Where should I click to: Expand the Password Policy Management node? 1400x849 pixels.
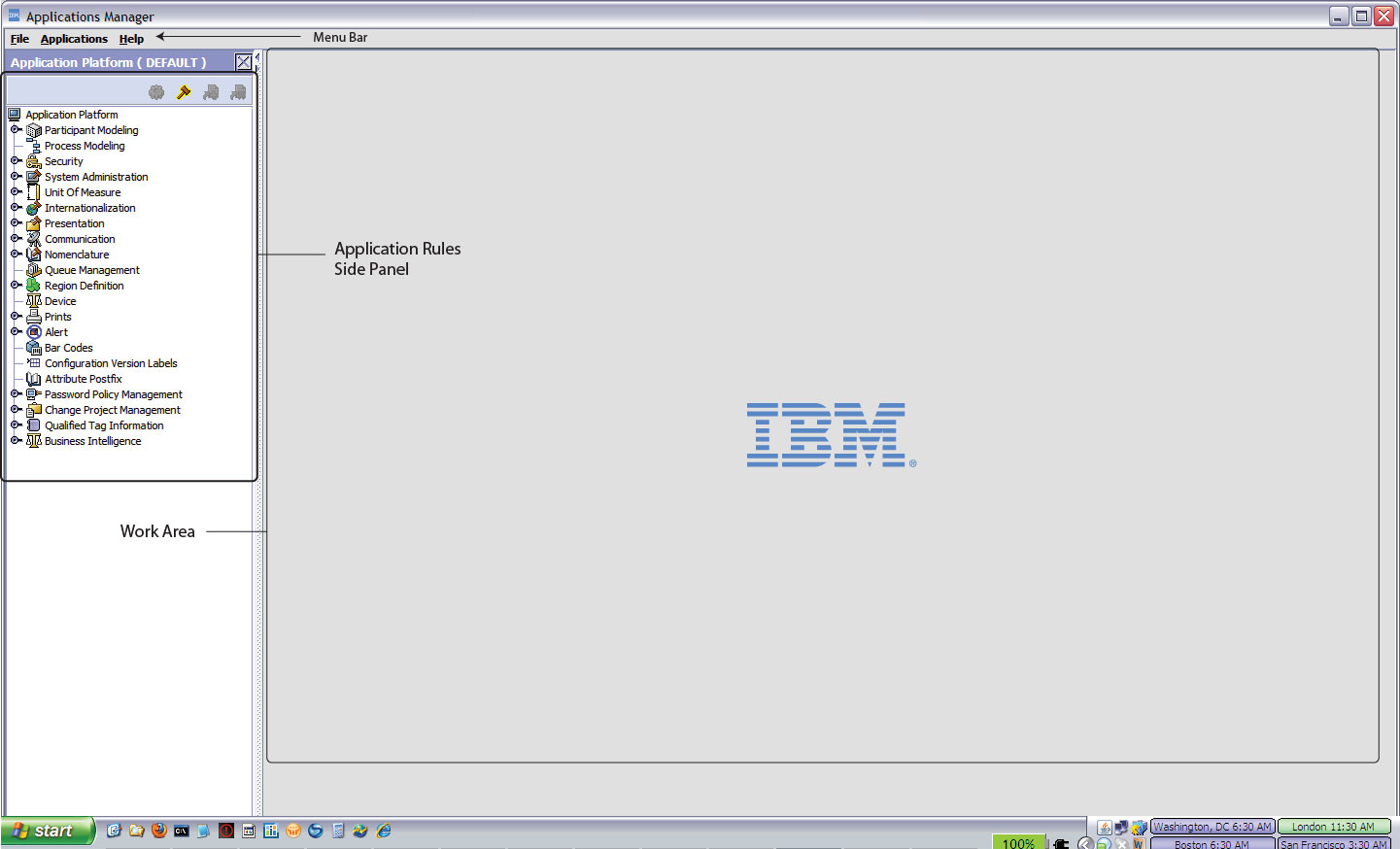16,393
